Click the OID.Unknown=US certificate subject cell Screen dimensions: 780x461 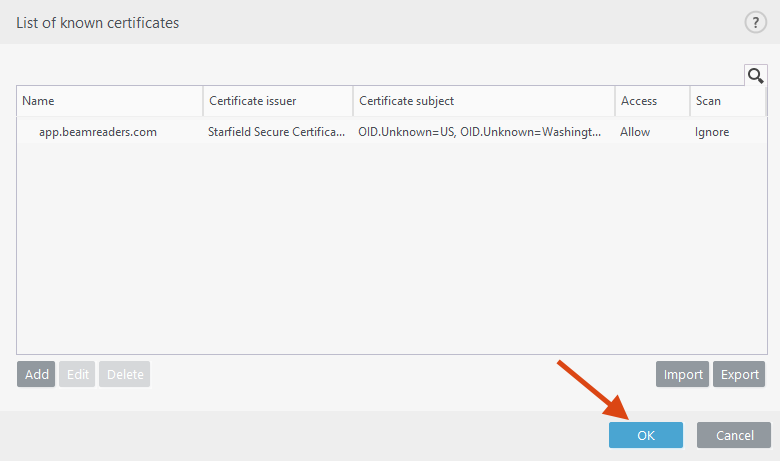pyautogui.click(x=480, y=131)
